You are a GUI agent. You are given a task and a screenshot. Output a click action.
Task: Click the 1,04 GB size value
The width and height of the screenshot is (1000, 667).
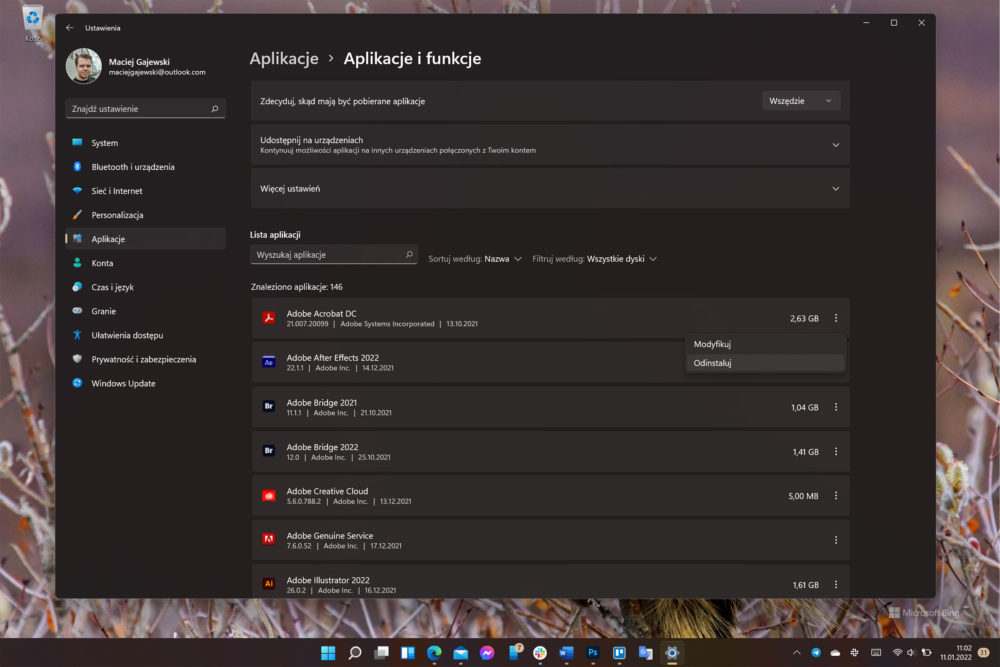805,407
